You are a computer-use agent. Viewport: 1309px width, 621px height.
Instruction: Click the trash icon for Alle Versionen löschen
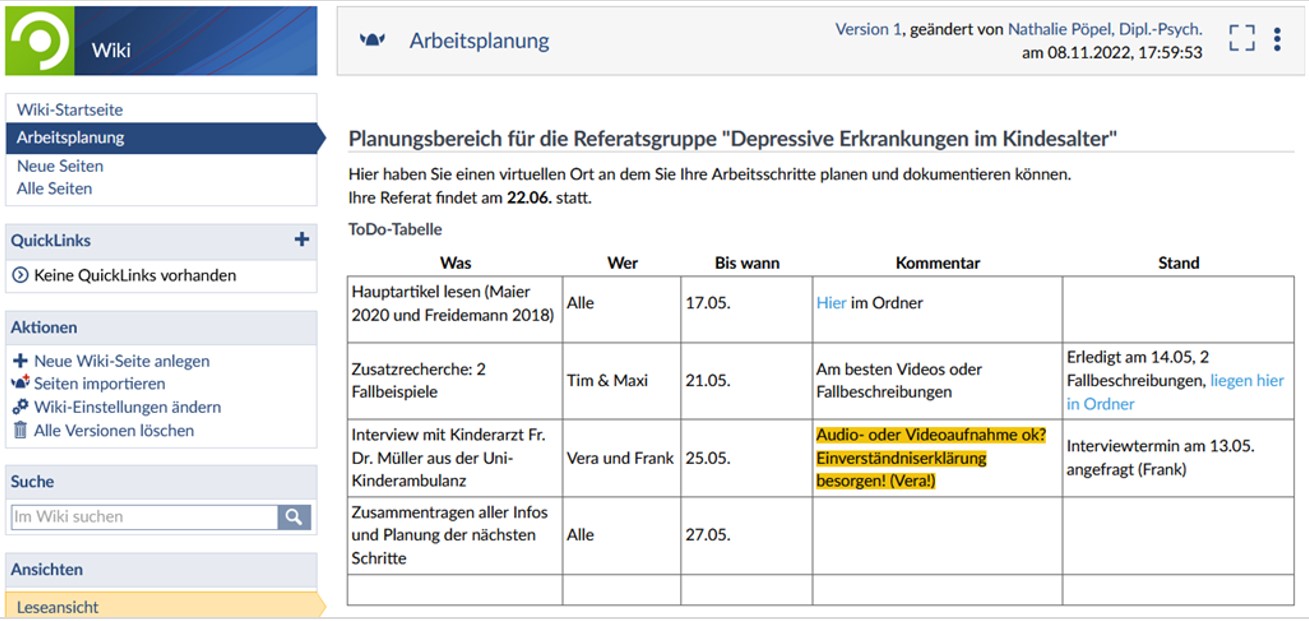tap(20, 431)
